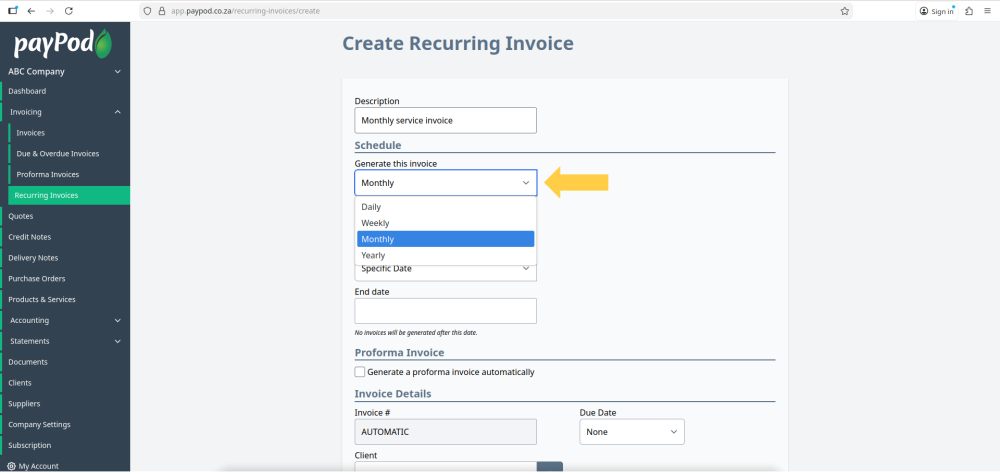
Task: Open Recurring Invoices in sidebar
Action: pos(69,195)
